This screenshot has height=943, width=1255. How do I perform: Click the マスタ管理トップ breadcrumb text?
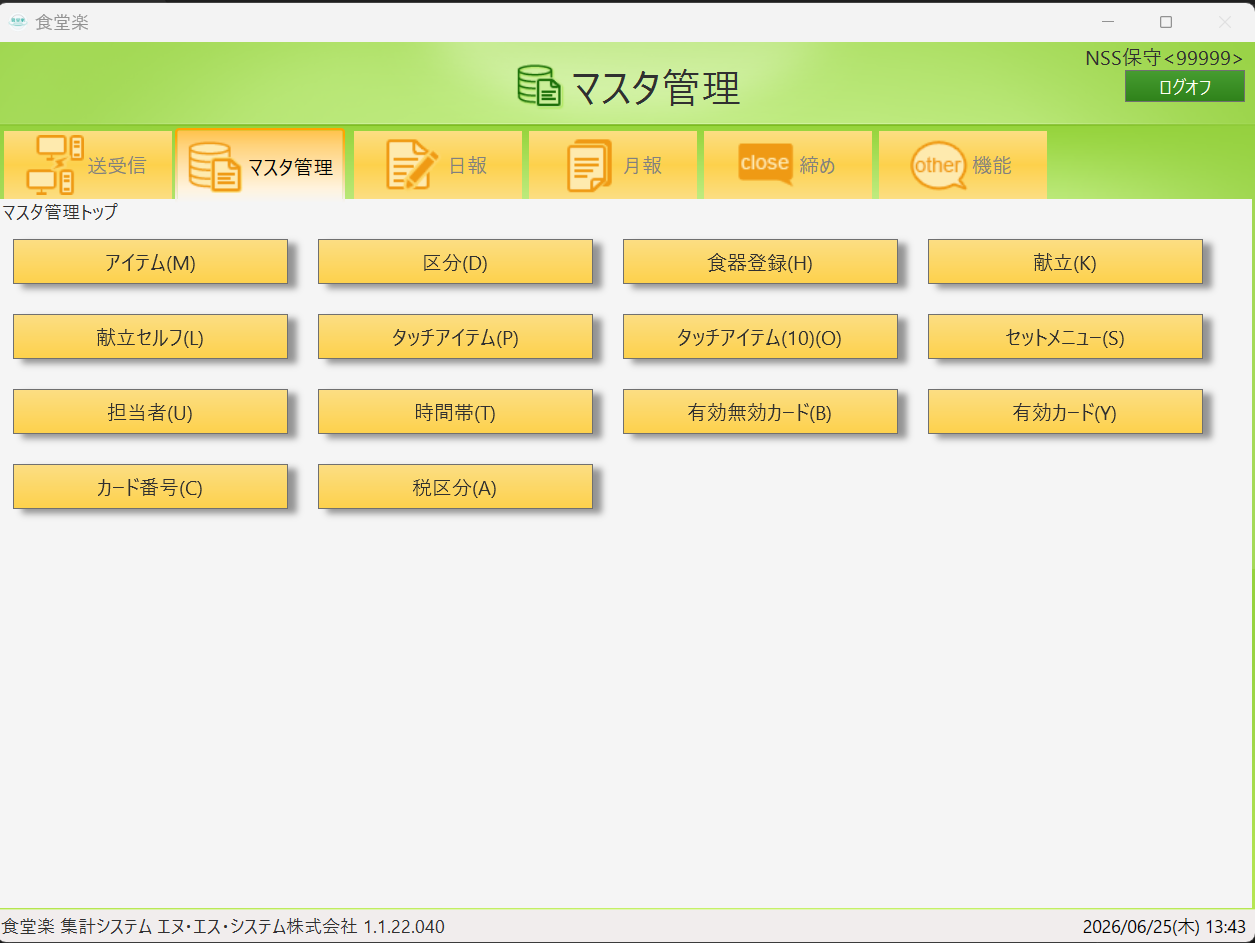click(60, 212)
